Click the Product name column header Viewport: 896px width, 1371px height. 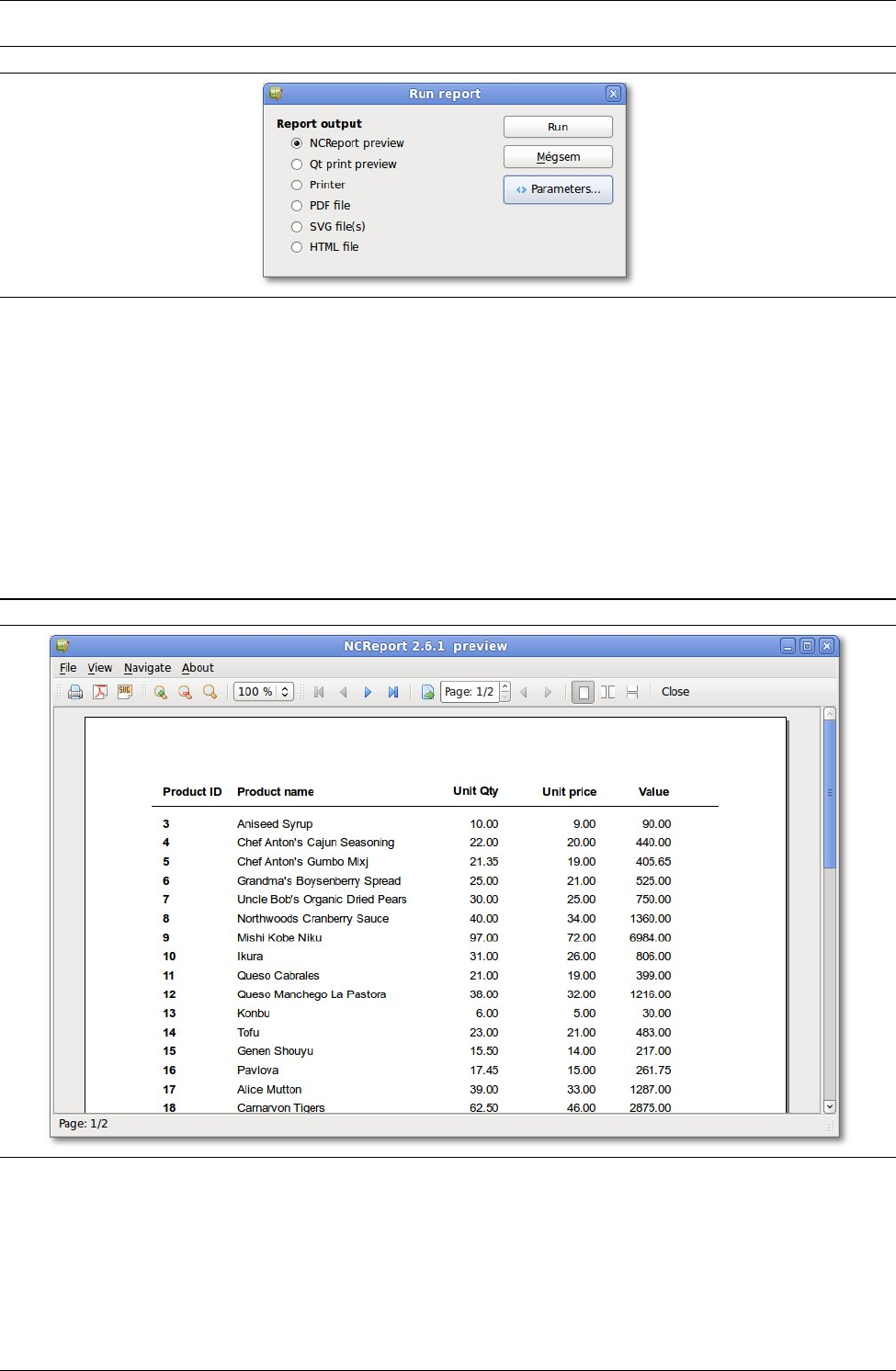pyautogui.click(x=276, y=792)
